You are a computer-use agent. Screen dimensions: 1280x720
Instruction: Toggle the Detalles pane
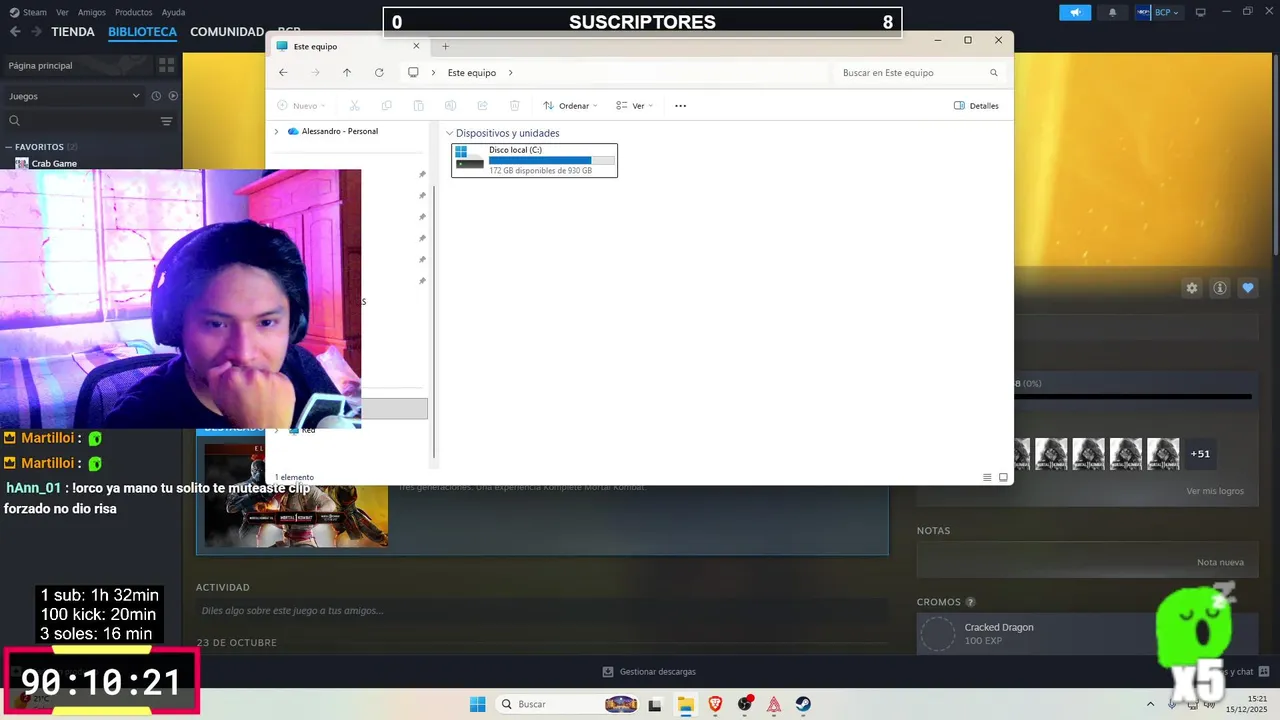tap(976, 106)
